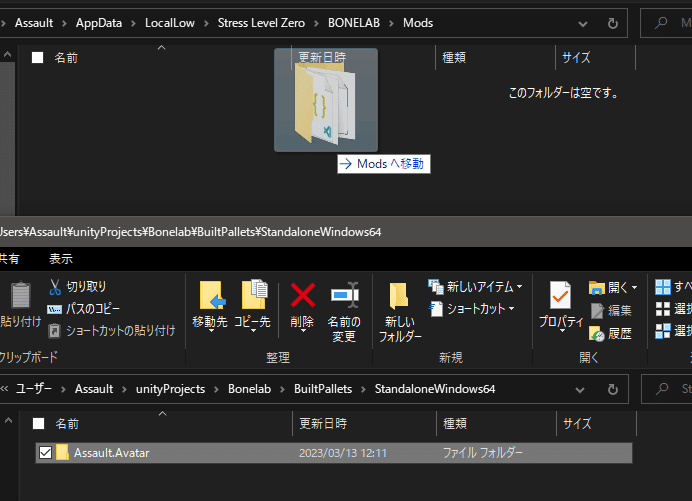Click the Cut scissors icon
This screenshot has height=501, width=692.
55,287
